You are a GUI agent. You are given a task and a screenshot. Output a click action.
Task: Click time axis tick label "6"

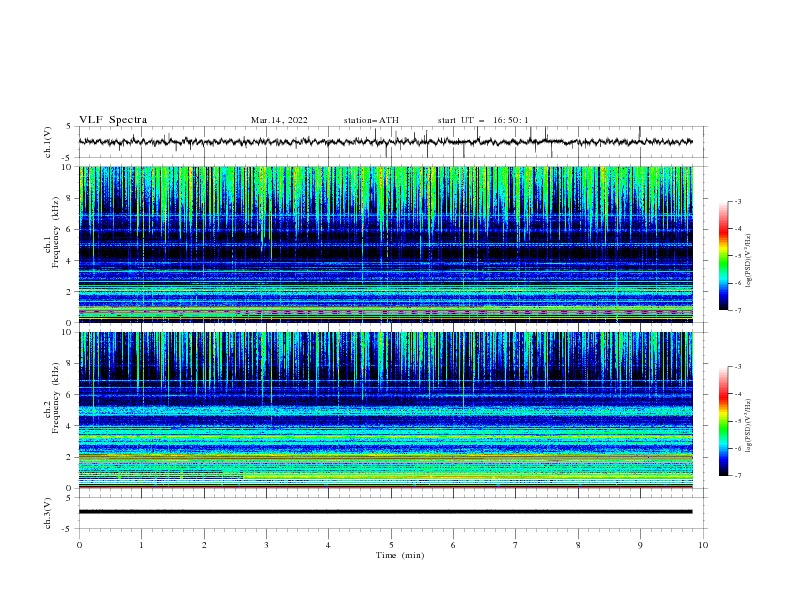click(453, 545)
